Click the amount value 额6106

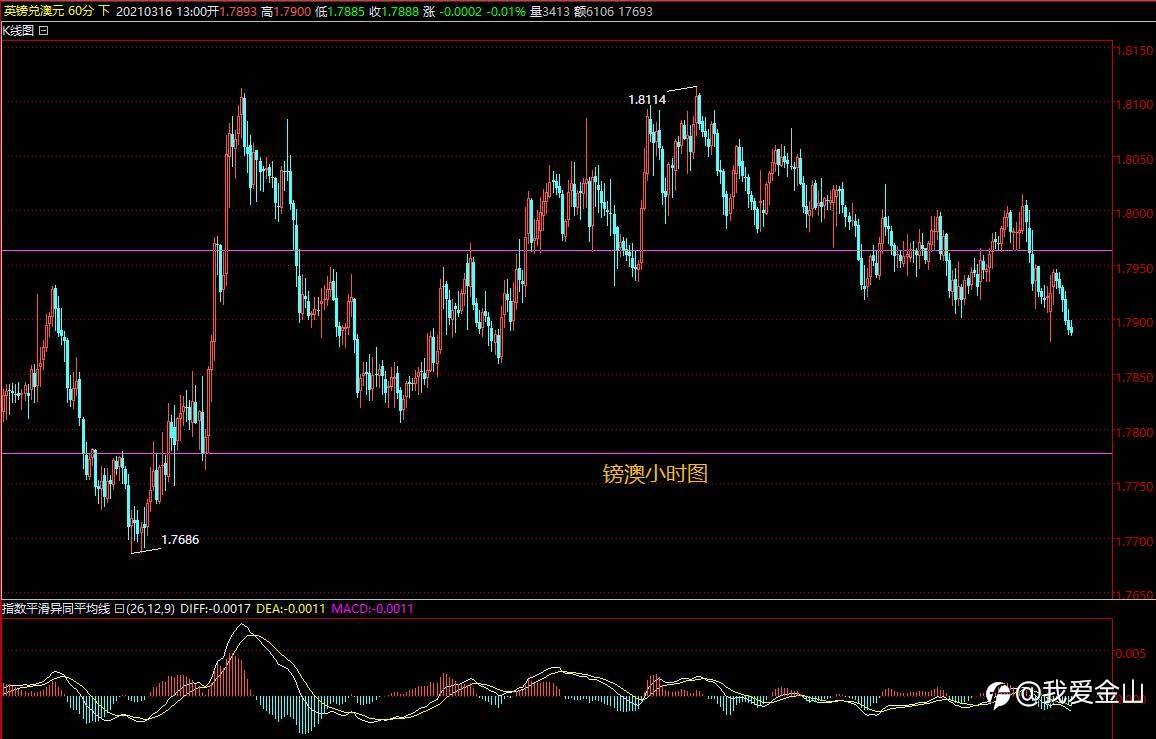tap(593, 11)
